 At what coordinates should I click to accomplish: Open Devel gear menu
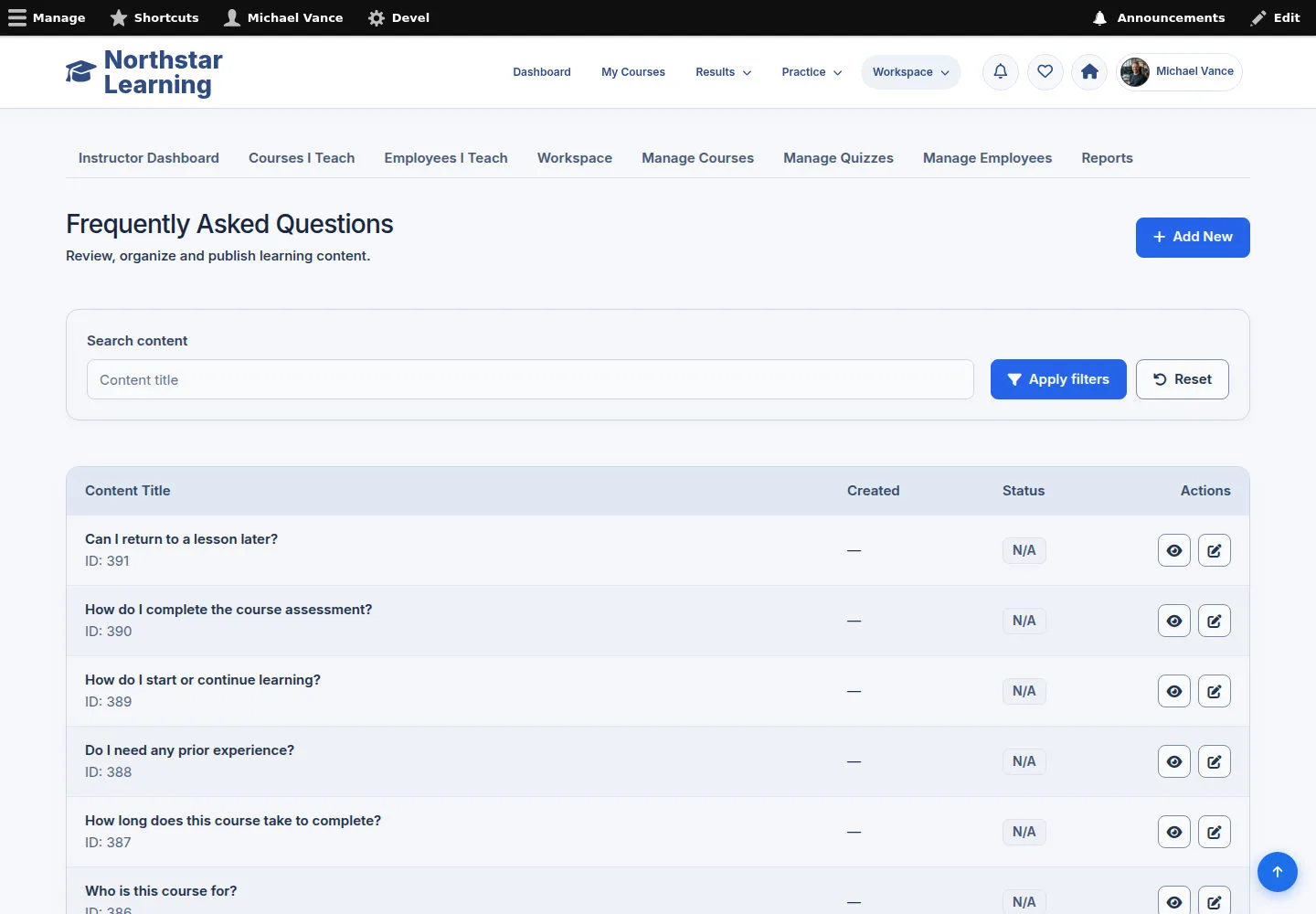[398, 17]
